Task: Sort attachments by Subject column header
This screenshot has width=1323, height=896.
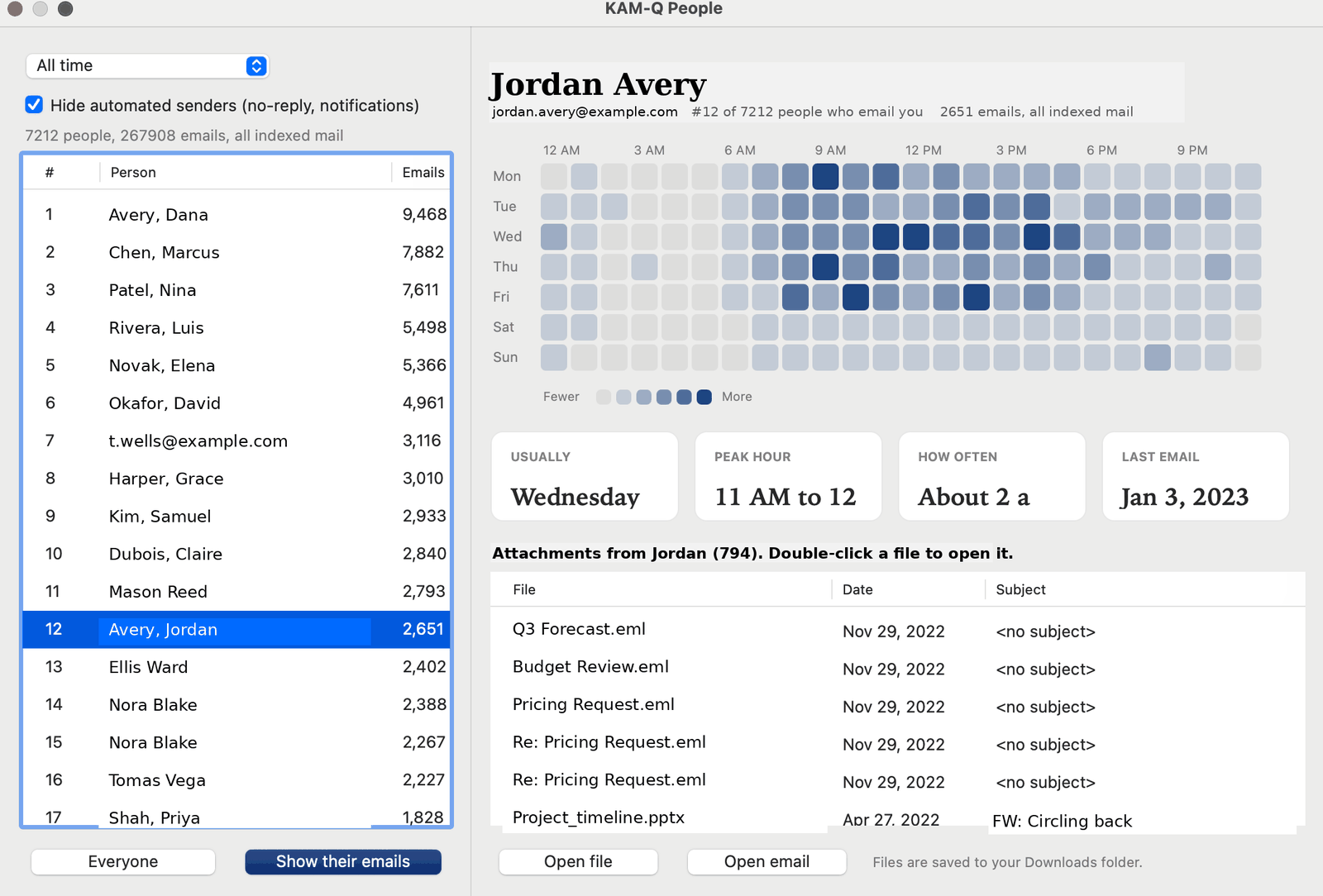Action: tap(1145, 589)
